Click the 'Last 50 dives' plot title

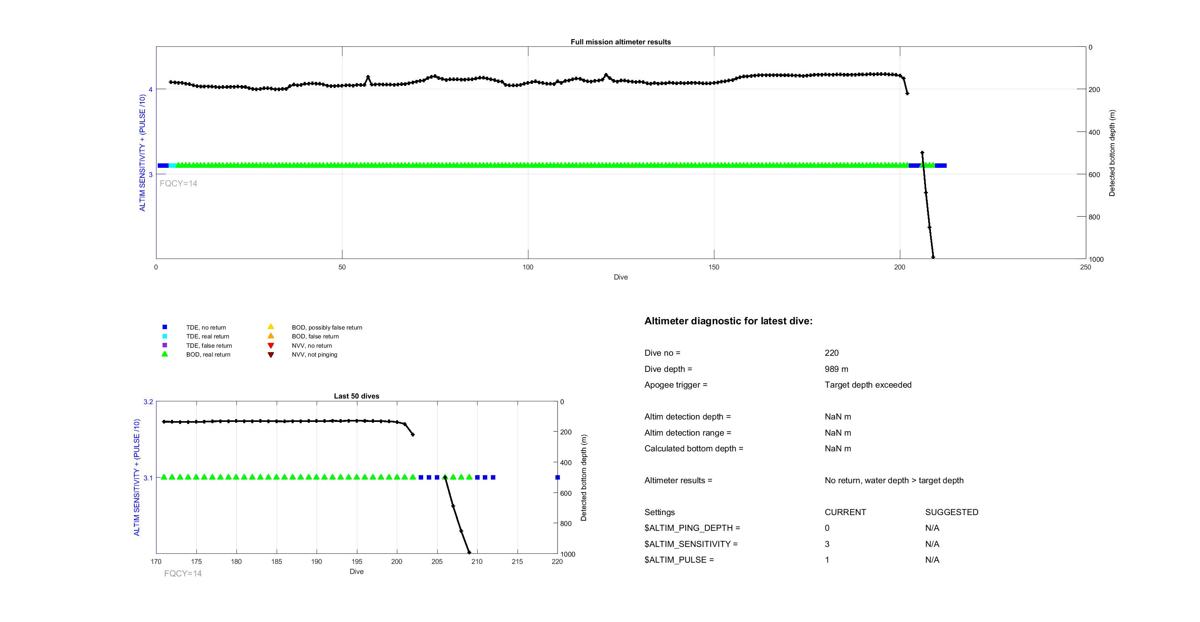click(x=356, y=396)
